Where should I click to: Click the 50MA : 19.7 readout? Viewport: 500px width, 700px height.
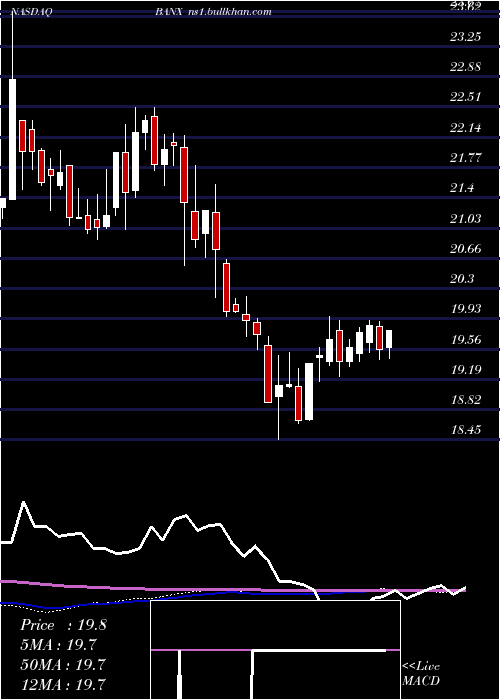click(63, 665)
